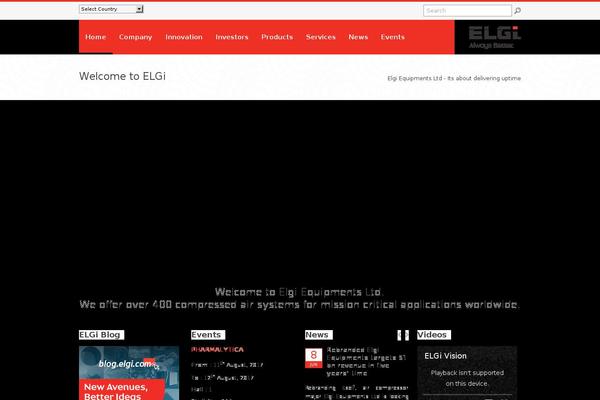Open the PHARMALYTICA event link
This screenshot has width=600, height=400.
point(217,349)
